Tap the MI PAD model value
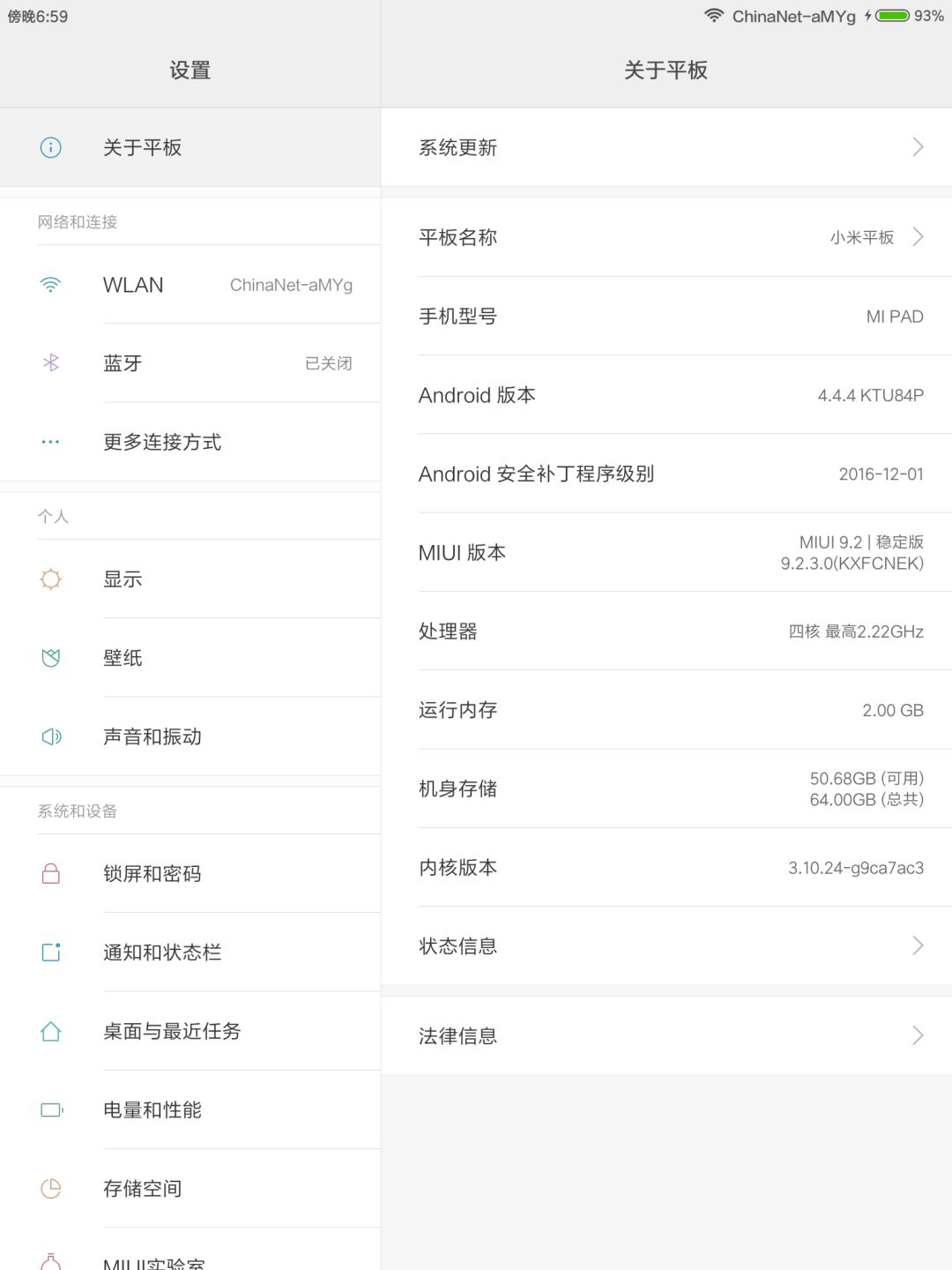Viewport: 952px width, 1270px height. pos(895,317)
